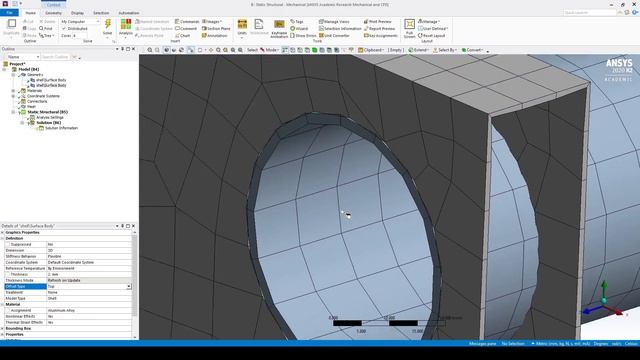640x360 pixels.
Task: Toggle the Suppressed property checkbox
Action: (x=7, y=244)
